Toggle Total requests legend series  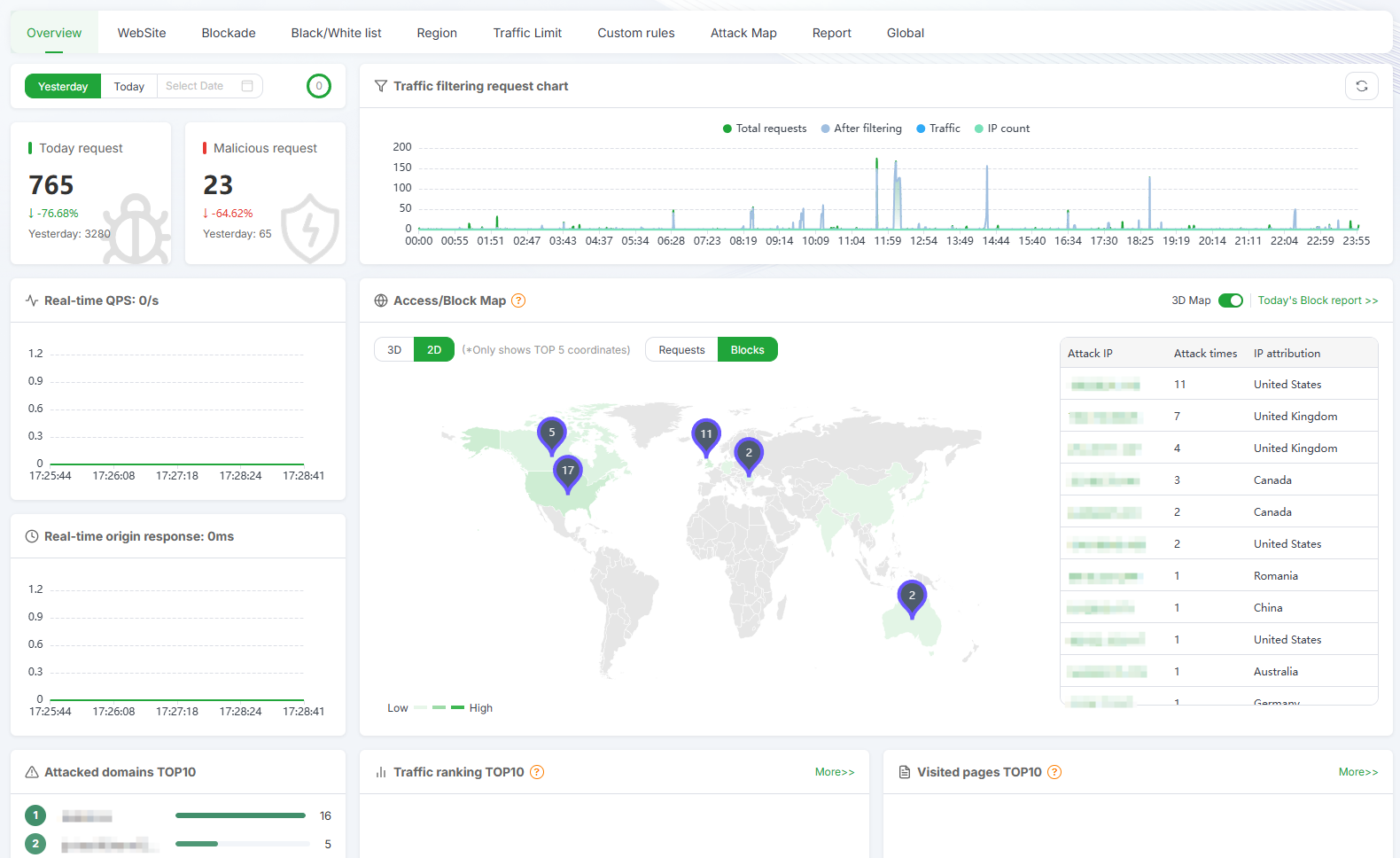[x=765, y=129]
